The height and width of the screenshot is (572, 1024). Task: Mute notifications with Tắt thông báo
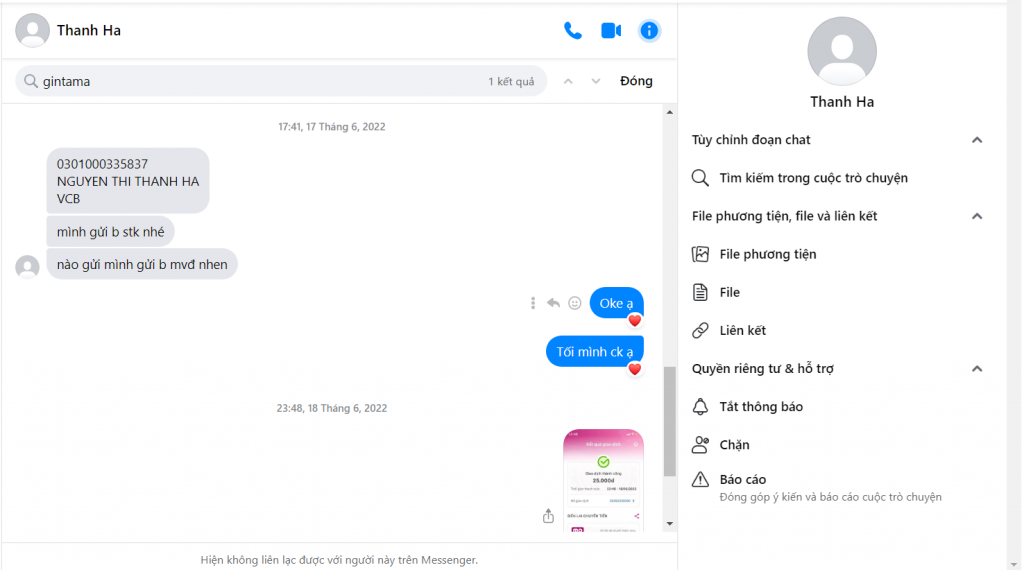[x=760, y=407]
